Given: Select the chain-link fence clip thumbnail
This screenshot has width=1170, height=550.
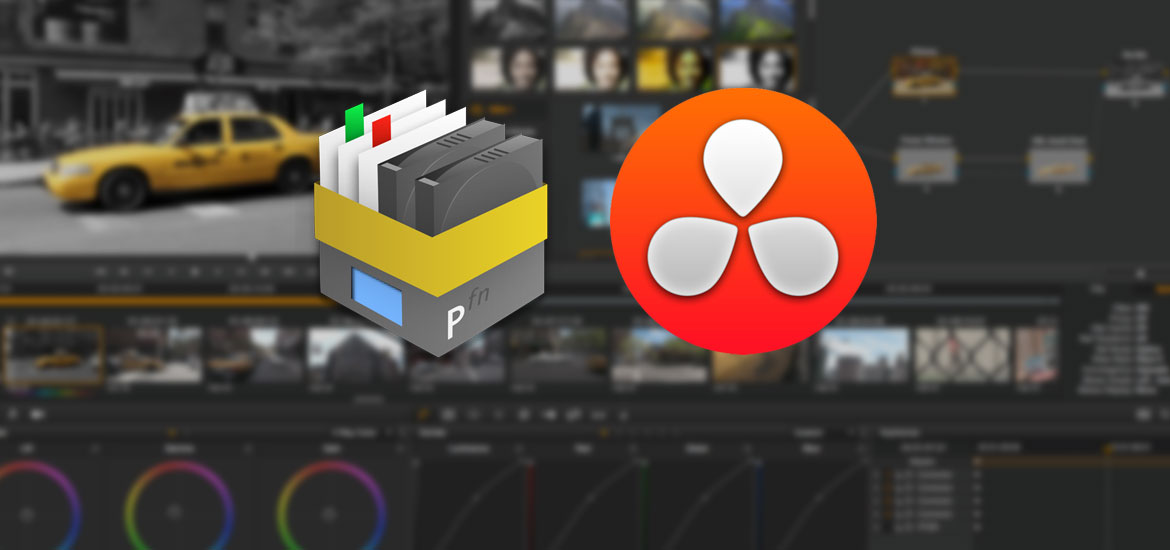Looking at the screenshot, I should coord(963,354).
